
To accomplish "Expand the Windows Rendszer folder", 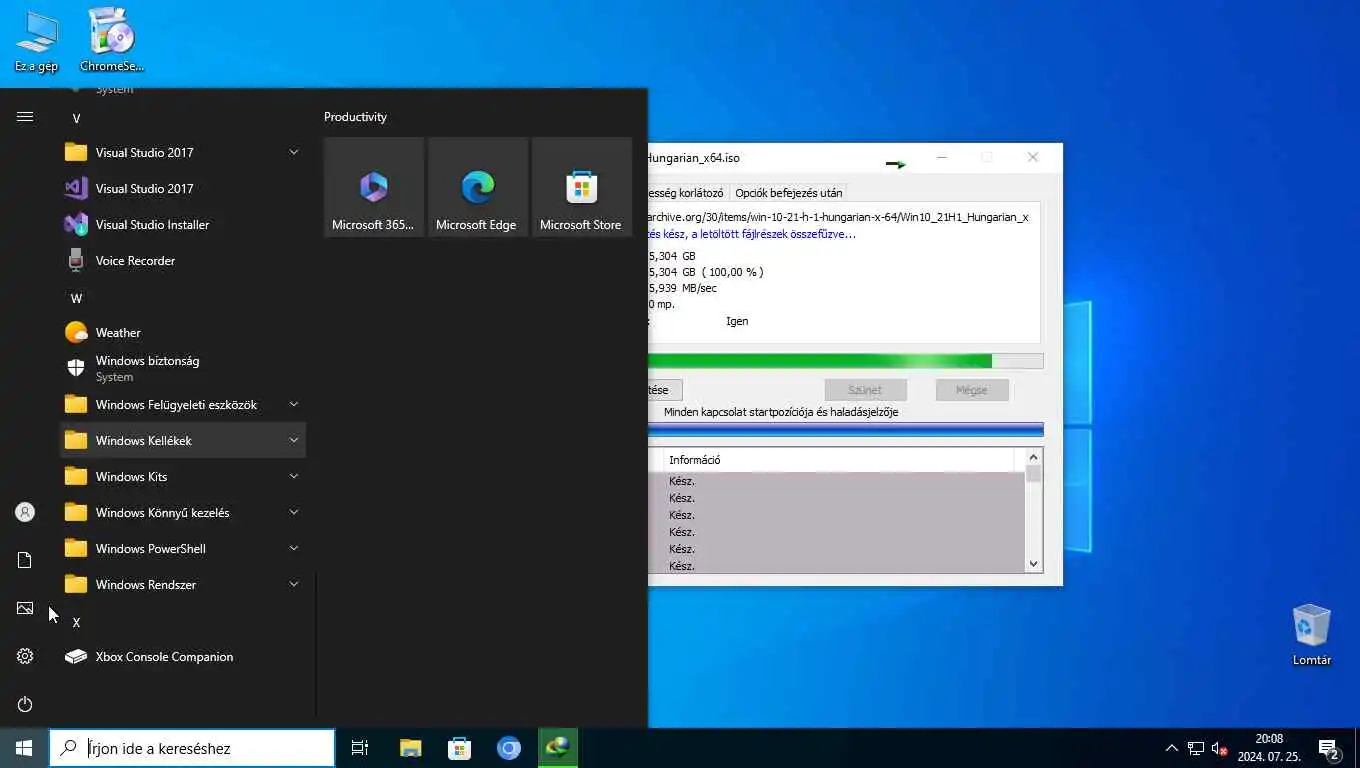I will 183,584.
